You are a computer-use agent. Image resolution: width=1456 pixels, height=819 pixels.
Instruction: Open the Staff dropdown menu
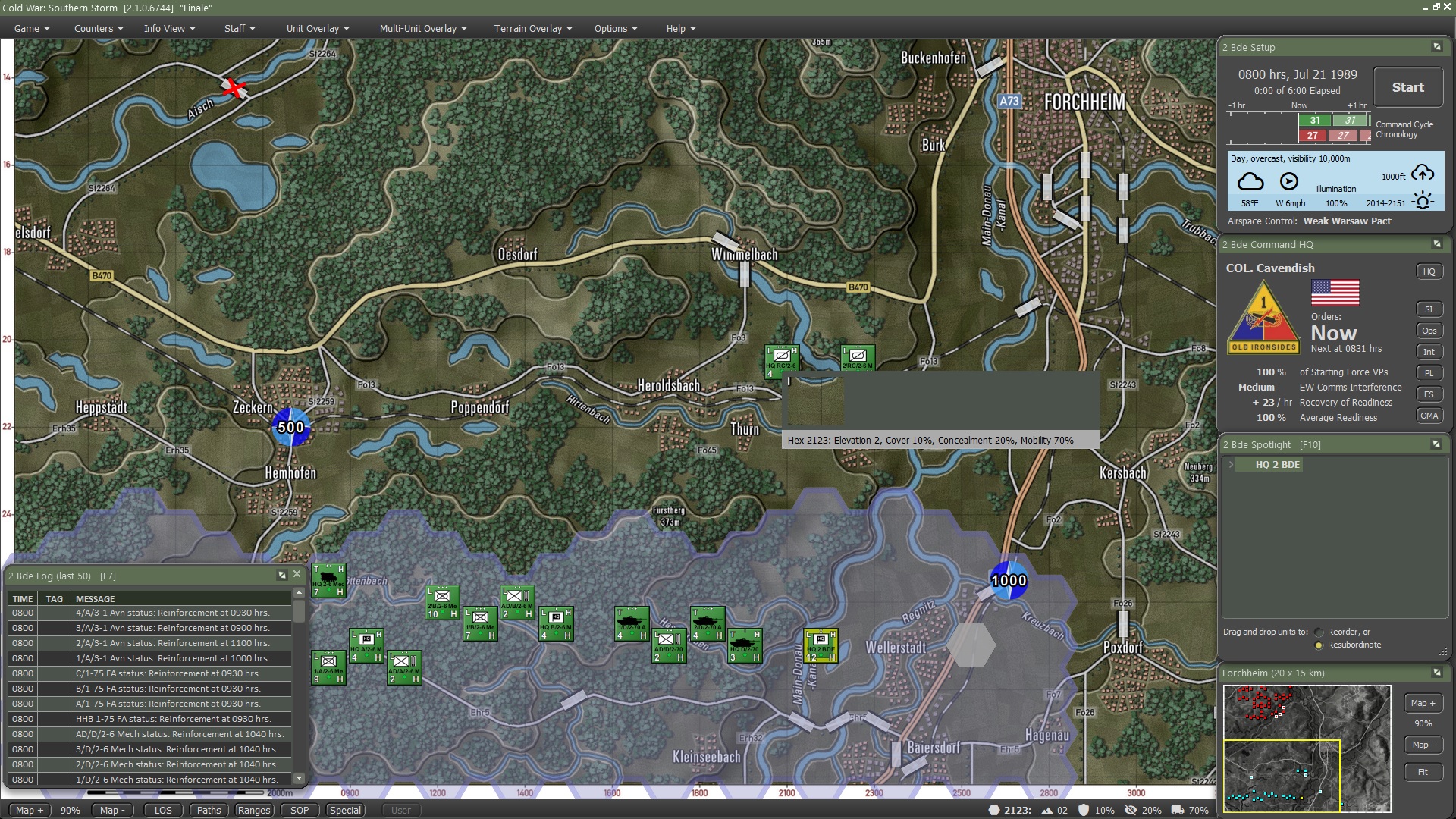[240, 28]
